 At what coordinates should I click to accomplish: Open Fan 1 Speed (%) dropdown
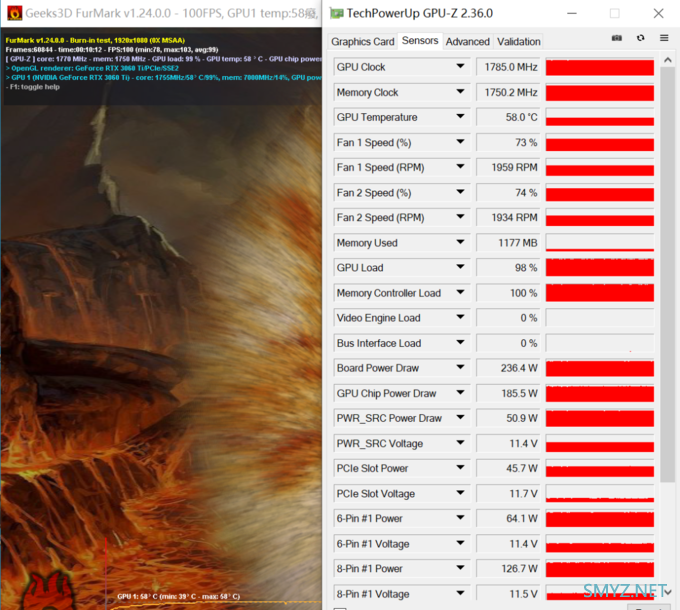pos(460,142)
